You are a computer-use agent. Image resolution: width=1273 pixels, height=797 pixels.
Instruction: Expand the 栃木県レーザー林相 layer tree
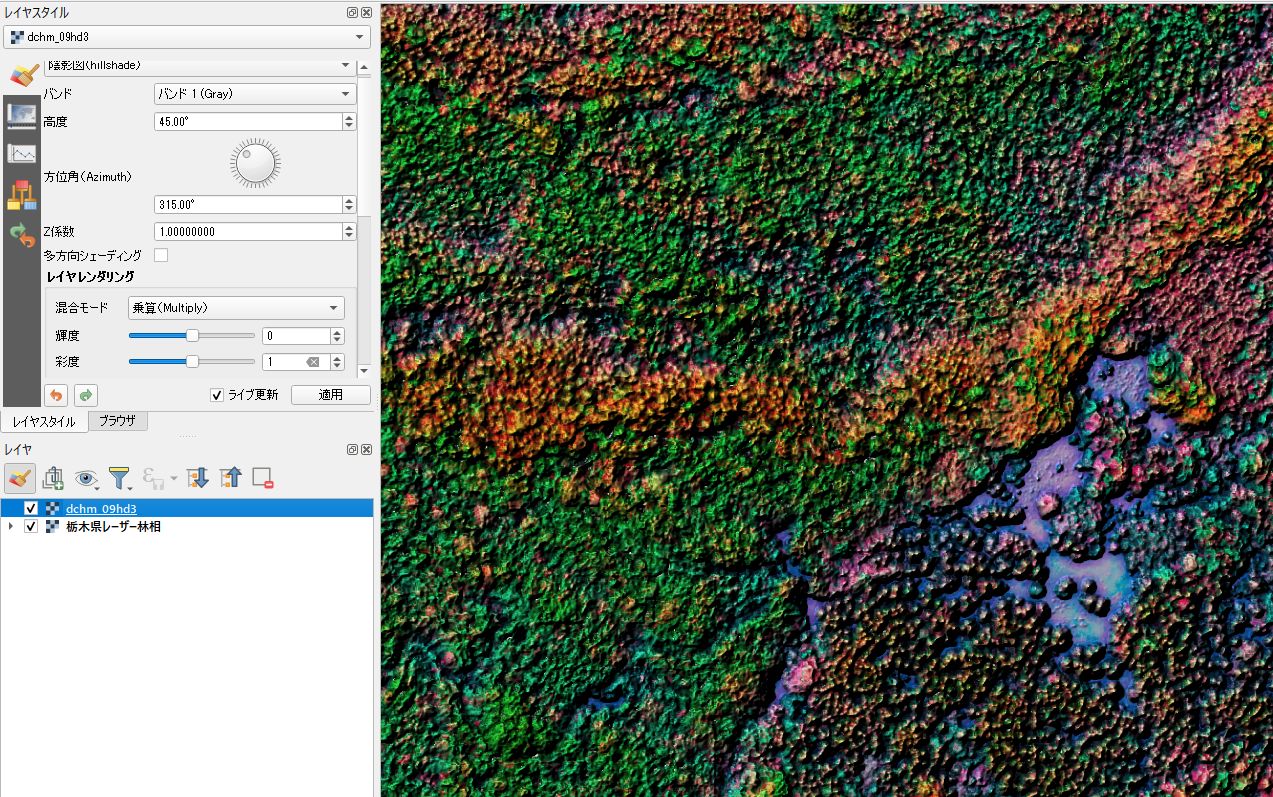[11, 526]
